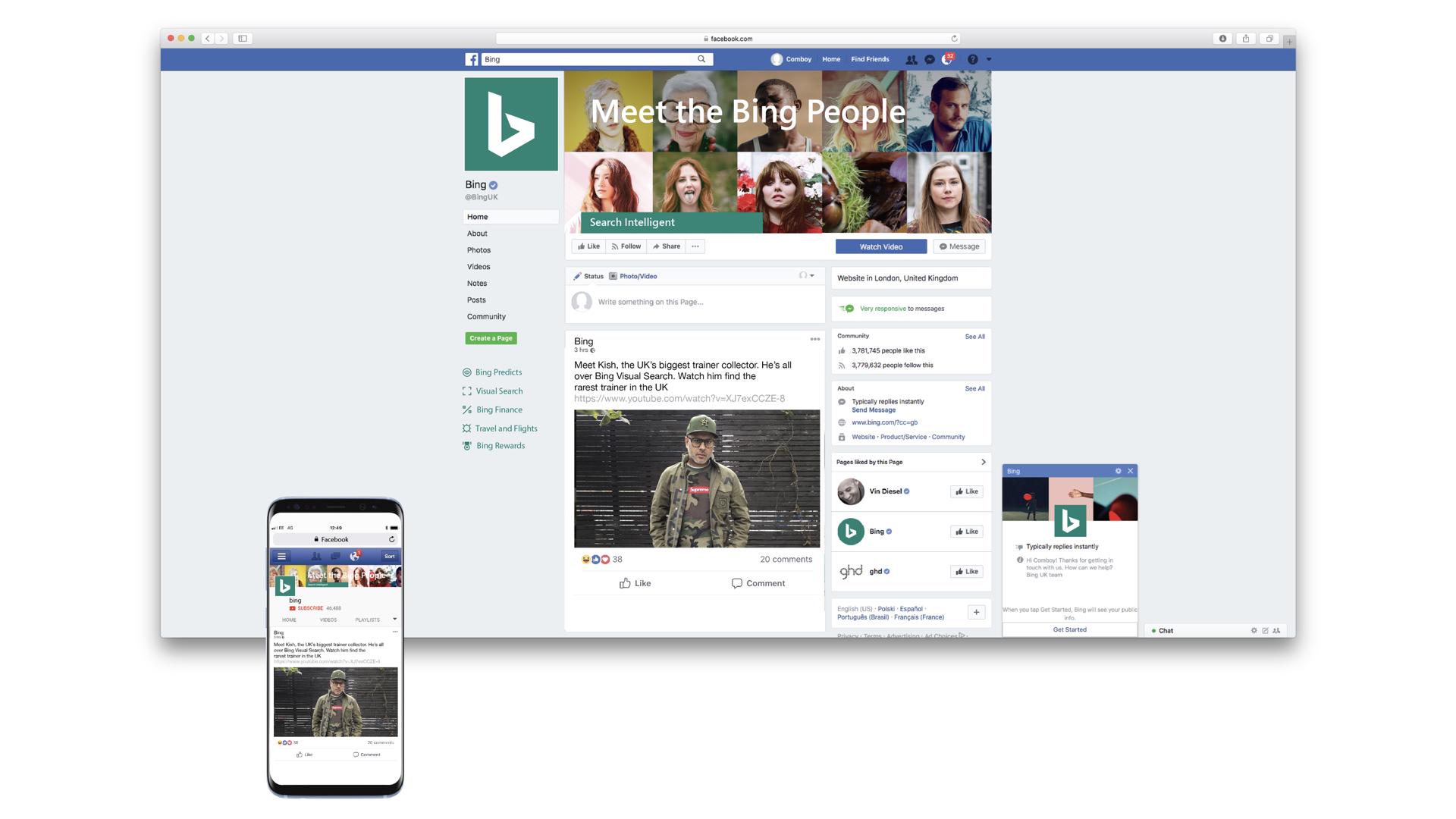Open the Visual Search link
This screenshot has width=1456, height=819.
[x=492, y=391]
